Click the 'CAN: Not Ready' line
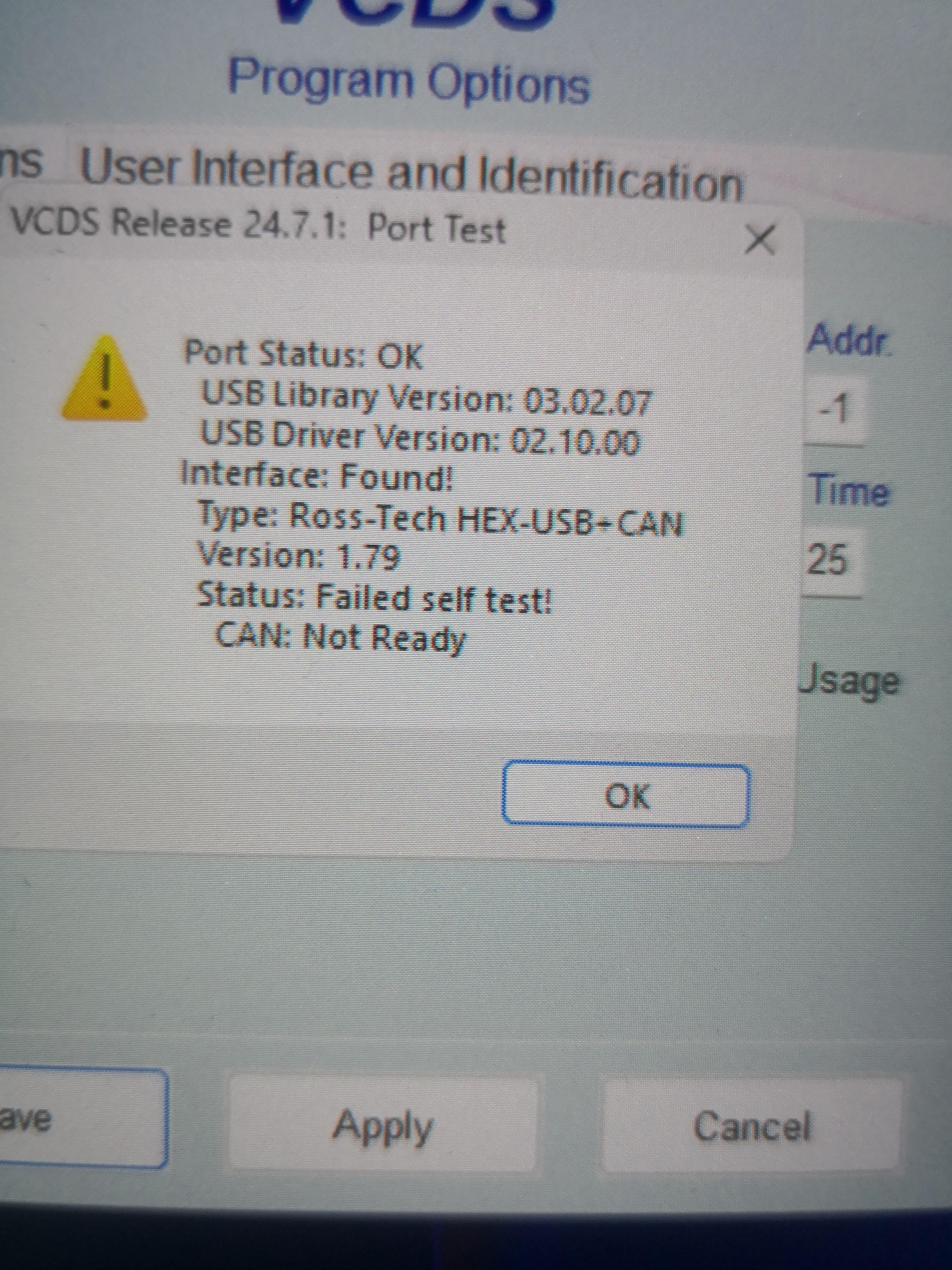The height and width of the screenshot is (1270, 952). tap(340, 637)
